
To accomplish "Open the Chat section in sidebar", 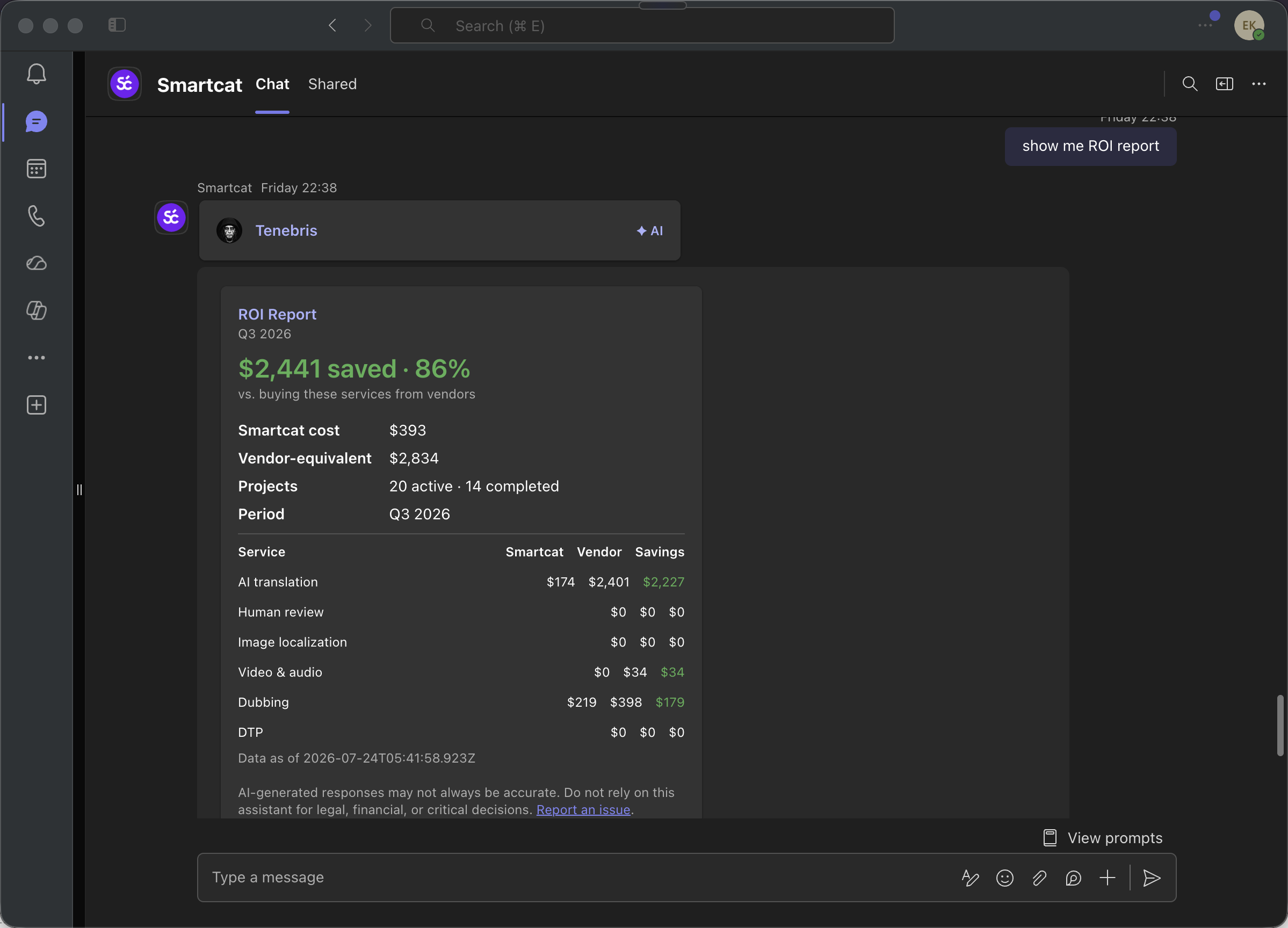I will tap(37, 121).
